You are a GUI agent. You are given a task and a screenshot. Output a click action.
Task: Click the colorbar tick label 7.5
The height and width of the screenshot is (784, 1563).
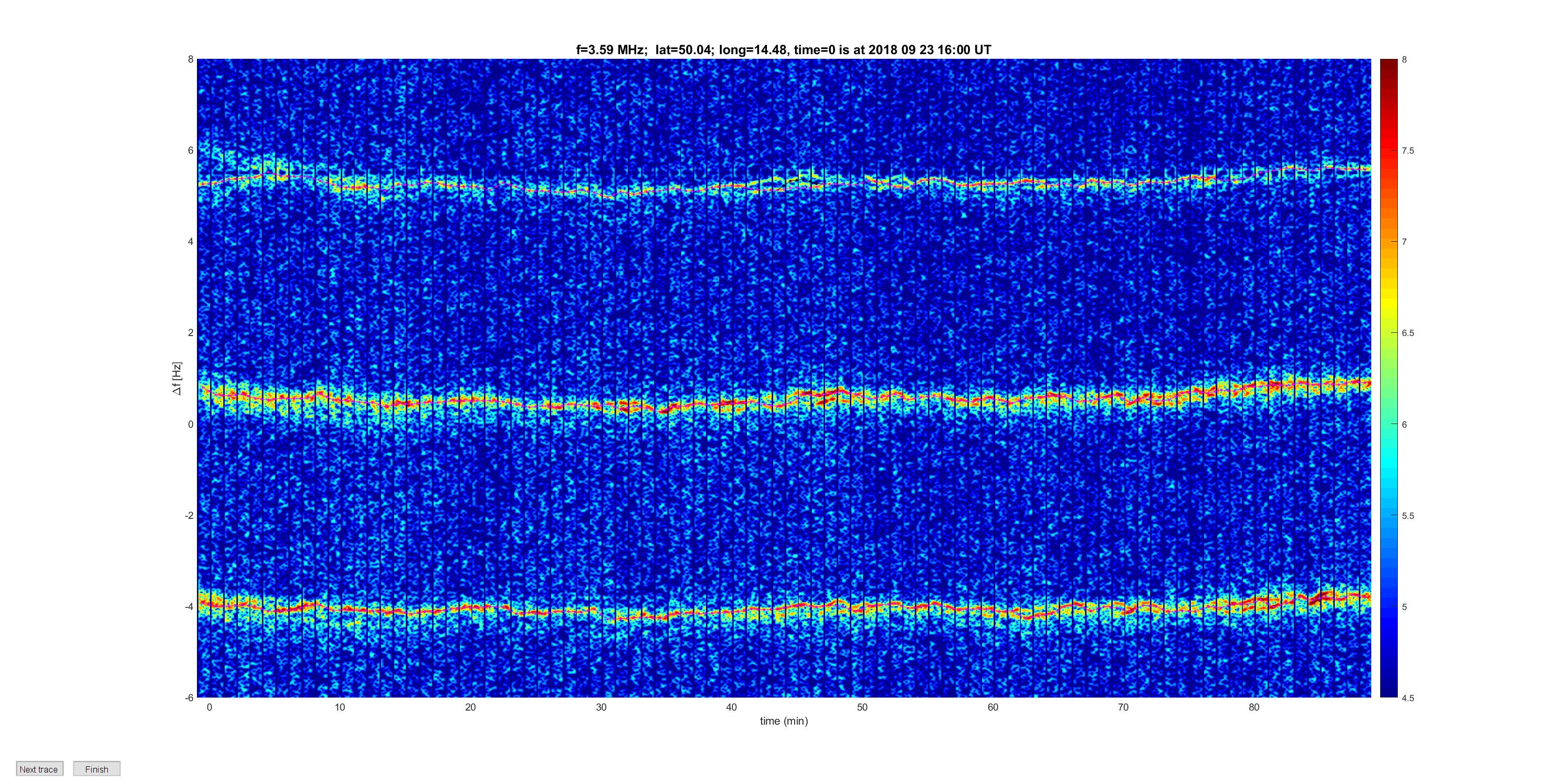(x=1408, y=151)
